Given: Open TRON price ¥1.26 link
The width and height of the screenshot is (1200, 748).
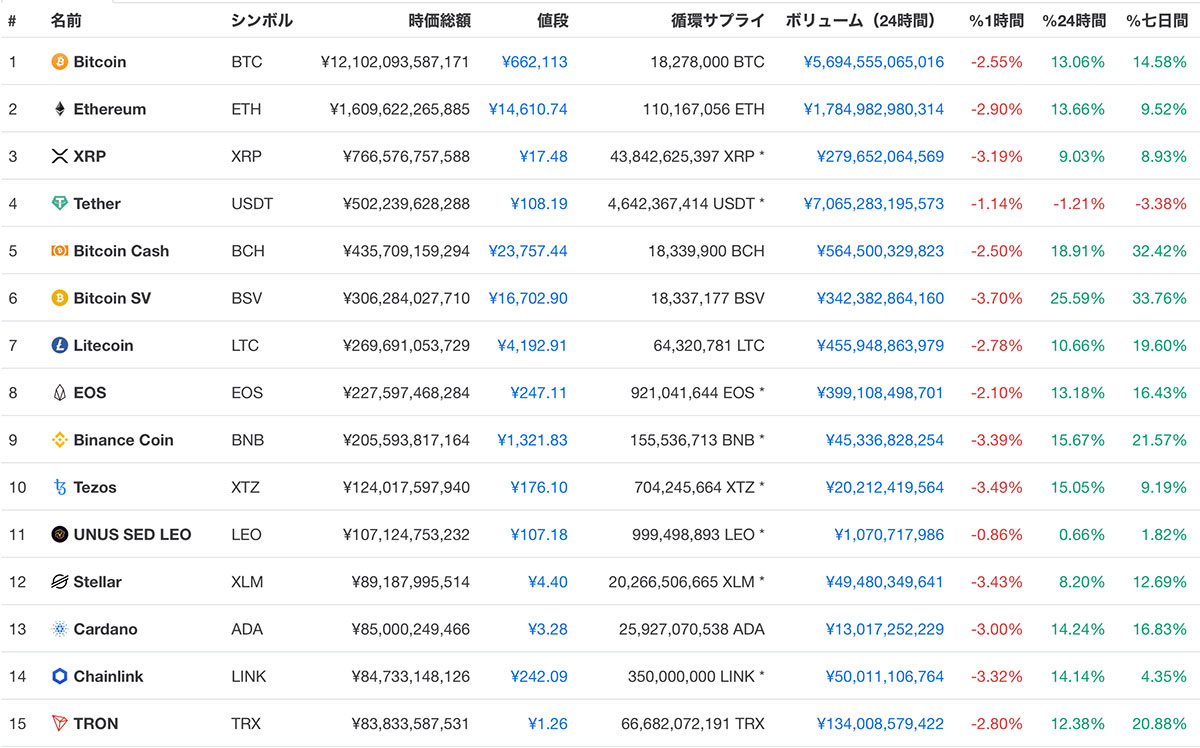Looking at the screenshot, I should point(548,723).
